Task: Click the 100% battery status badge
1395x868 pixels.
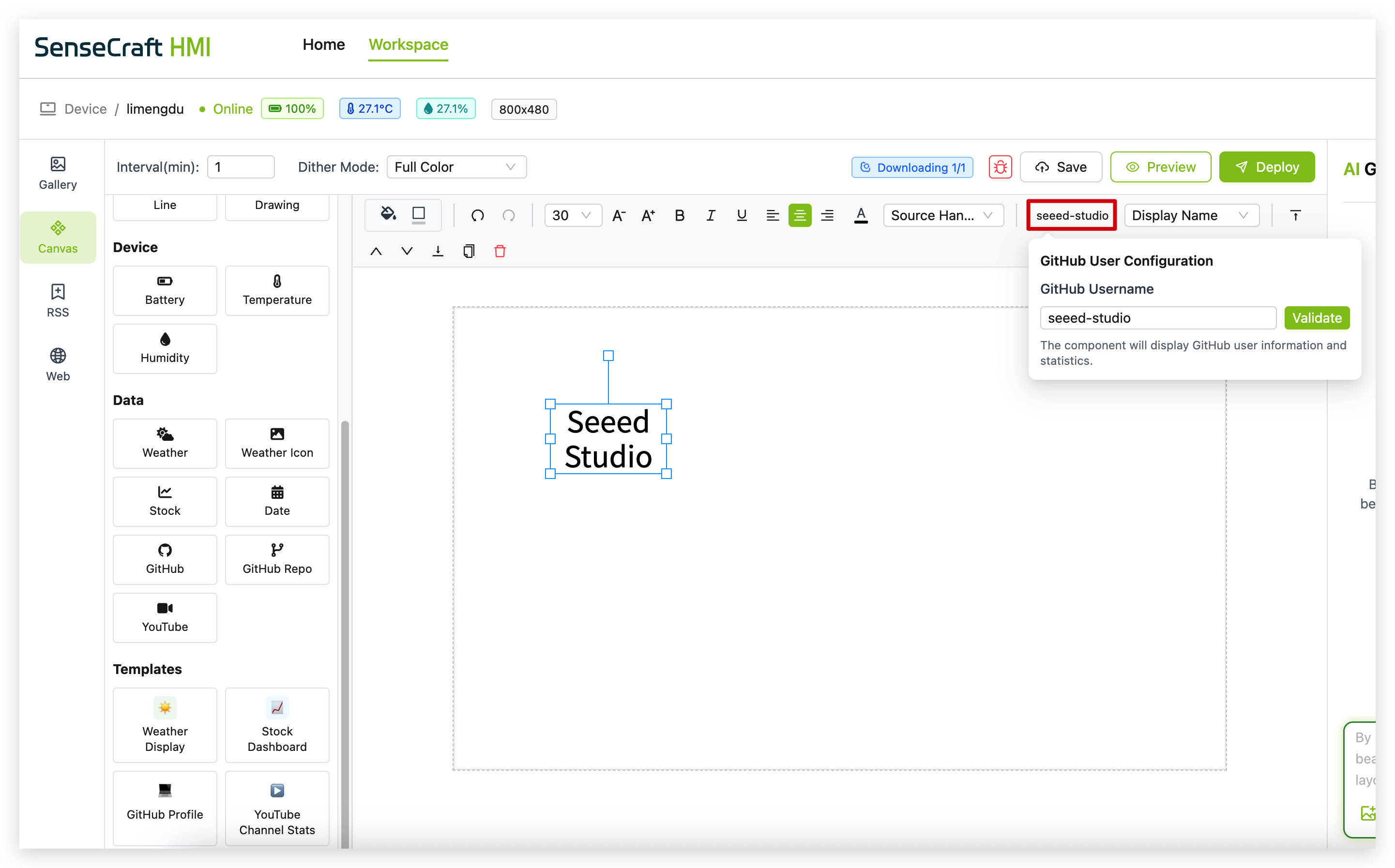Action: [292, 108]
